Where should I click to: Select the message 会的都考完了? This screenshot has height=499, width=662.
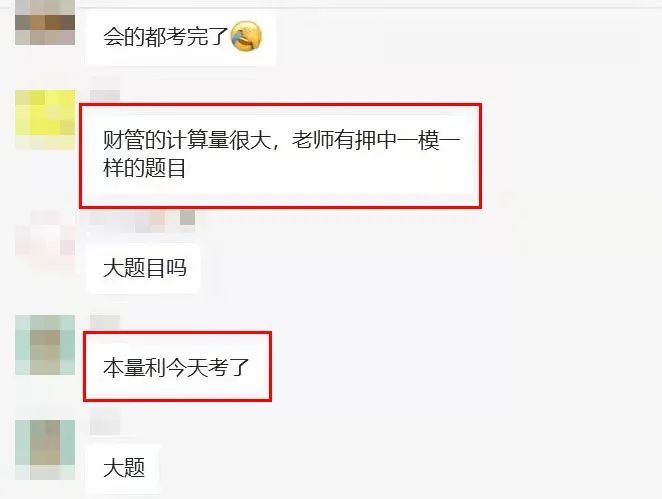181,37
